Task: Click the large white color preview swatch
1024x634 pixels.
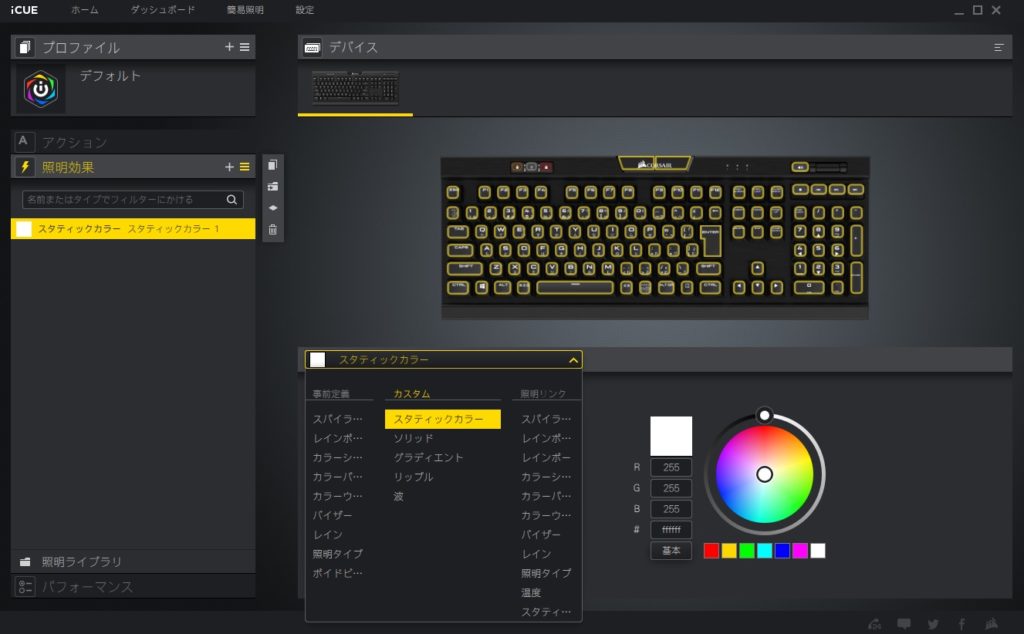Action: pyautogui.click(x=671, y=436)
